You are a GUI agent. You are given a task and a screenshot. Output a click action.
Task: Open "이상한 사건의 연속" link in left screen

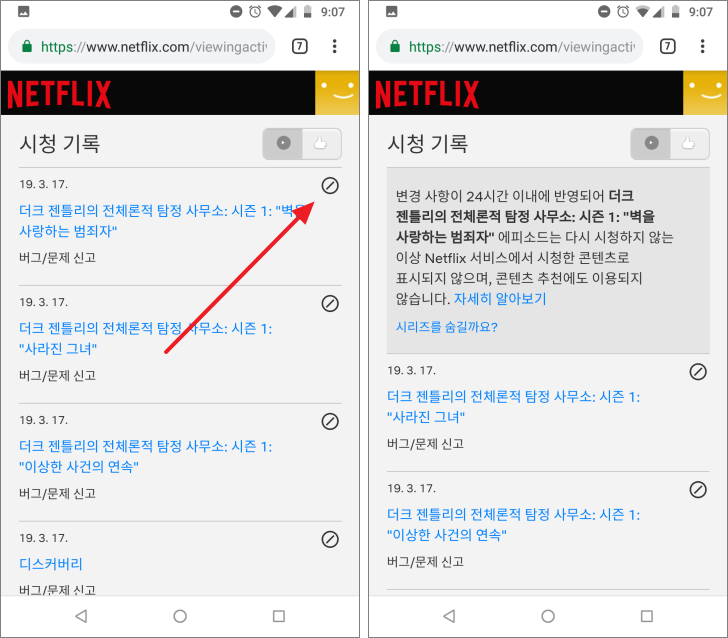pyautogui.click(x=145, y=456)
